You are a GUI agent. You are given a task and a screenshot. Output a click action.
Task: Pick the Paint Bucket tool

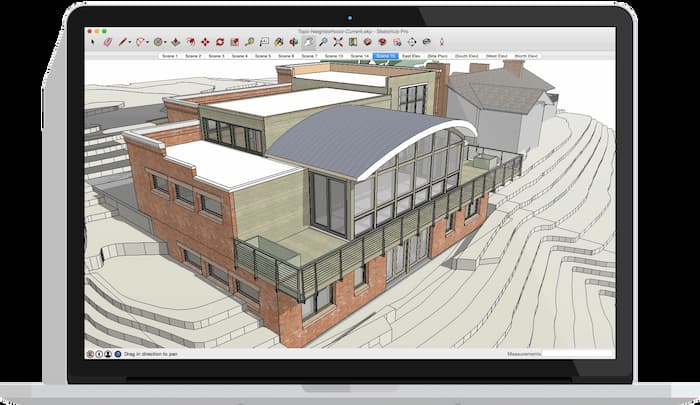[x=279, y=42]
